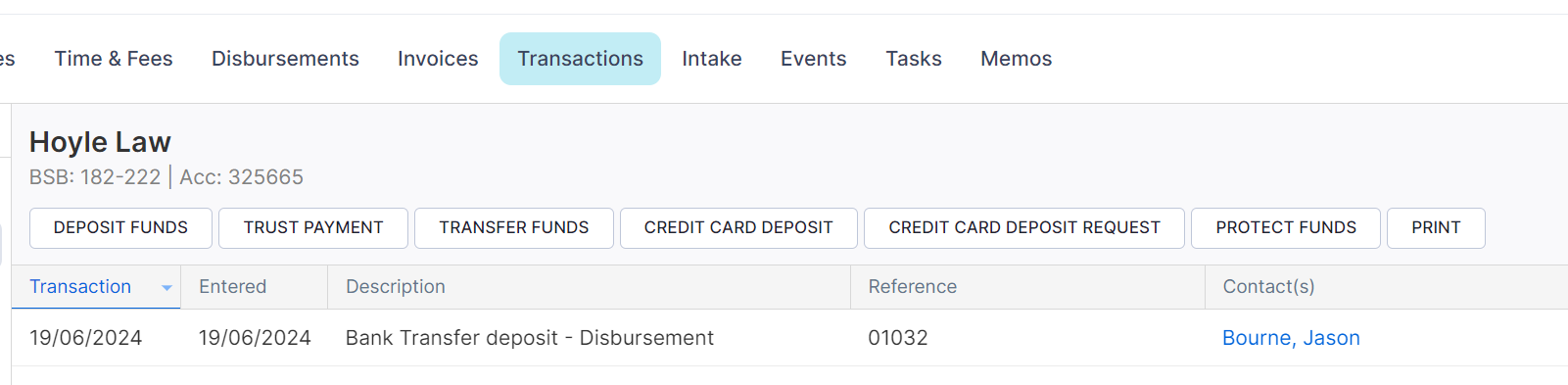1568x385 pixels.
Task: Go to the Invoices tab
Action: [438, 59]
